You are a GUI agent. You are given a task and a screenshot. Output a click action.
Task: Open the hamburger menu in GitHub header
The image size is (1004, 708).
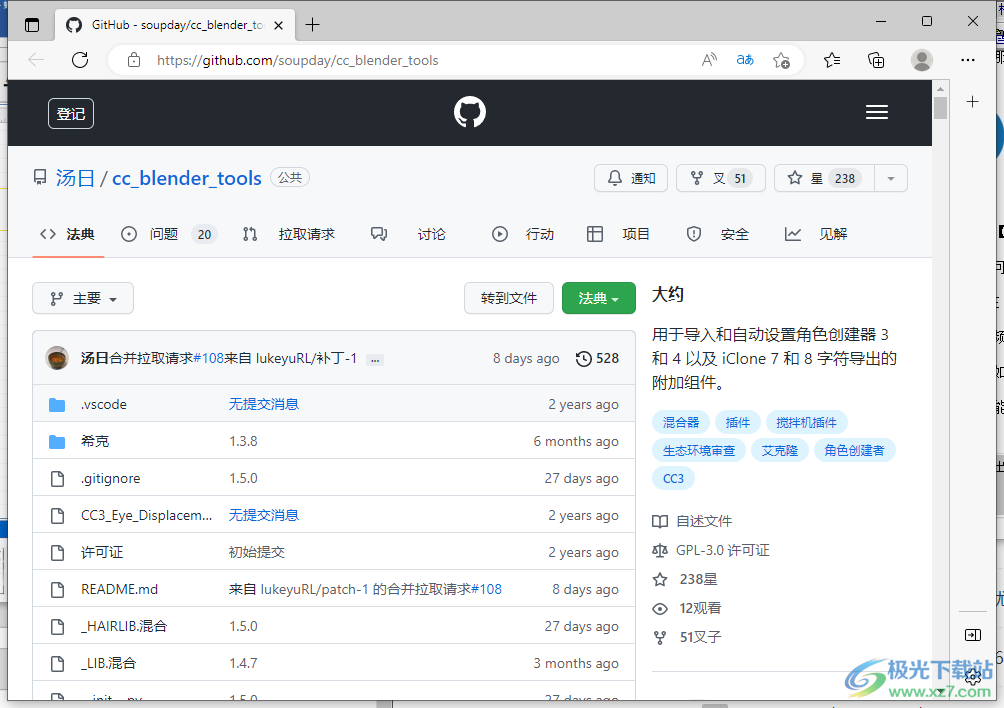click(877, 113)
